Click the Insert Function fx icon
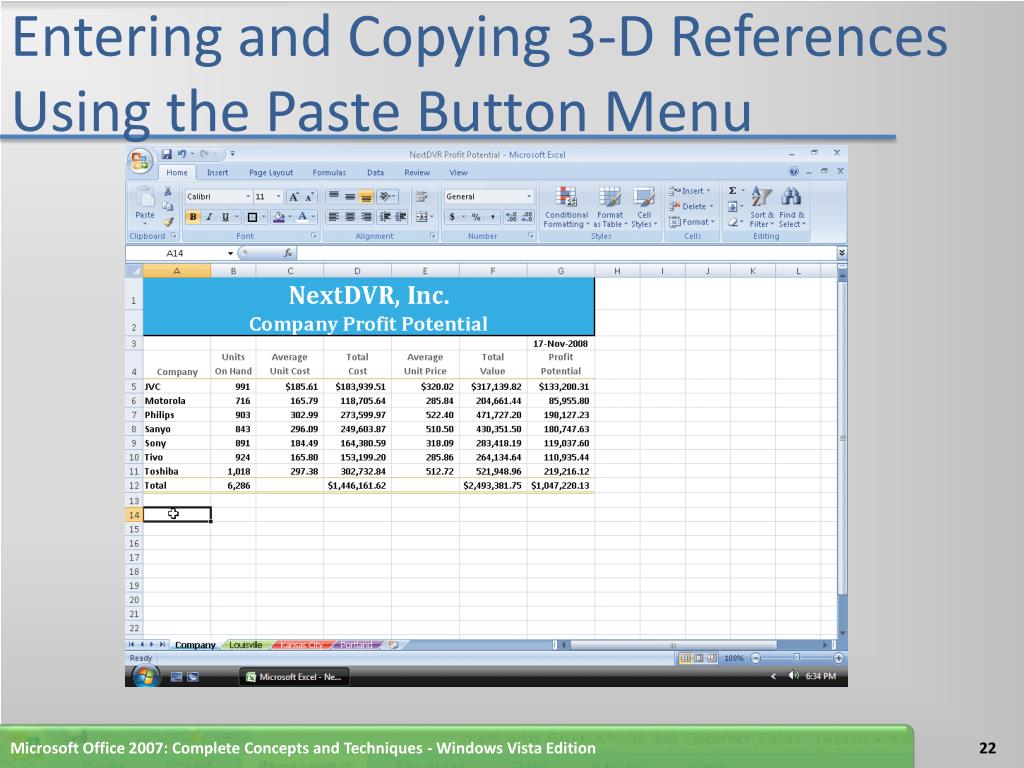Viewport: 1024px width, 768px height. (288, 253)
